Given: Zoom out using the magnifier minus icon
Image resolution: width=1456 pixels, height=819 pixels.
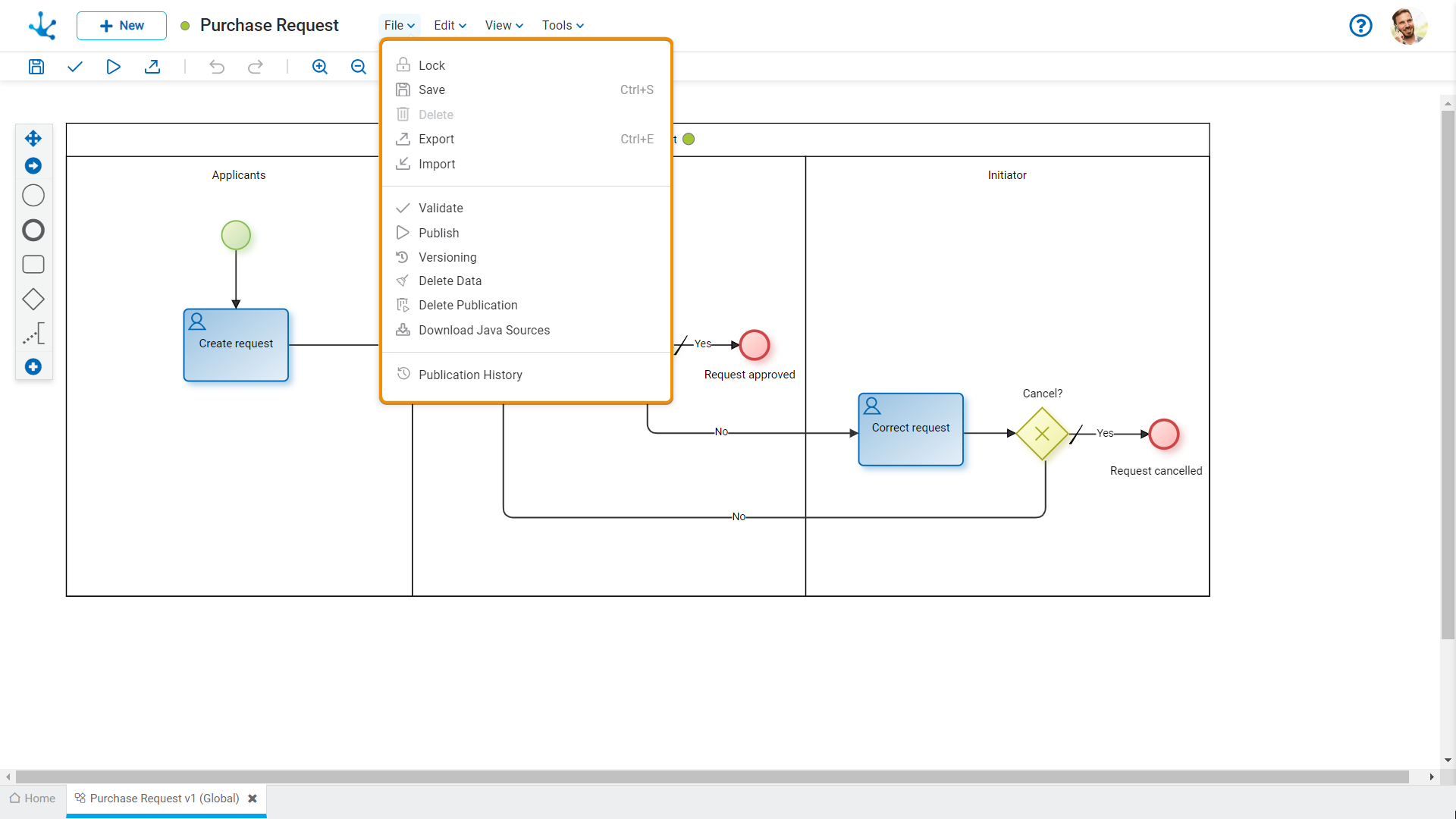Looking at the screenshot, I should click(359, 67).
